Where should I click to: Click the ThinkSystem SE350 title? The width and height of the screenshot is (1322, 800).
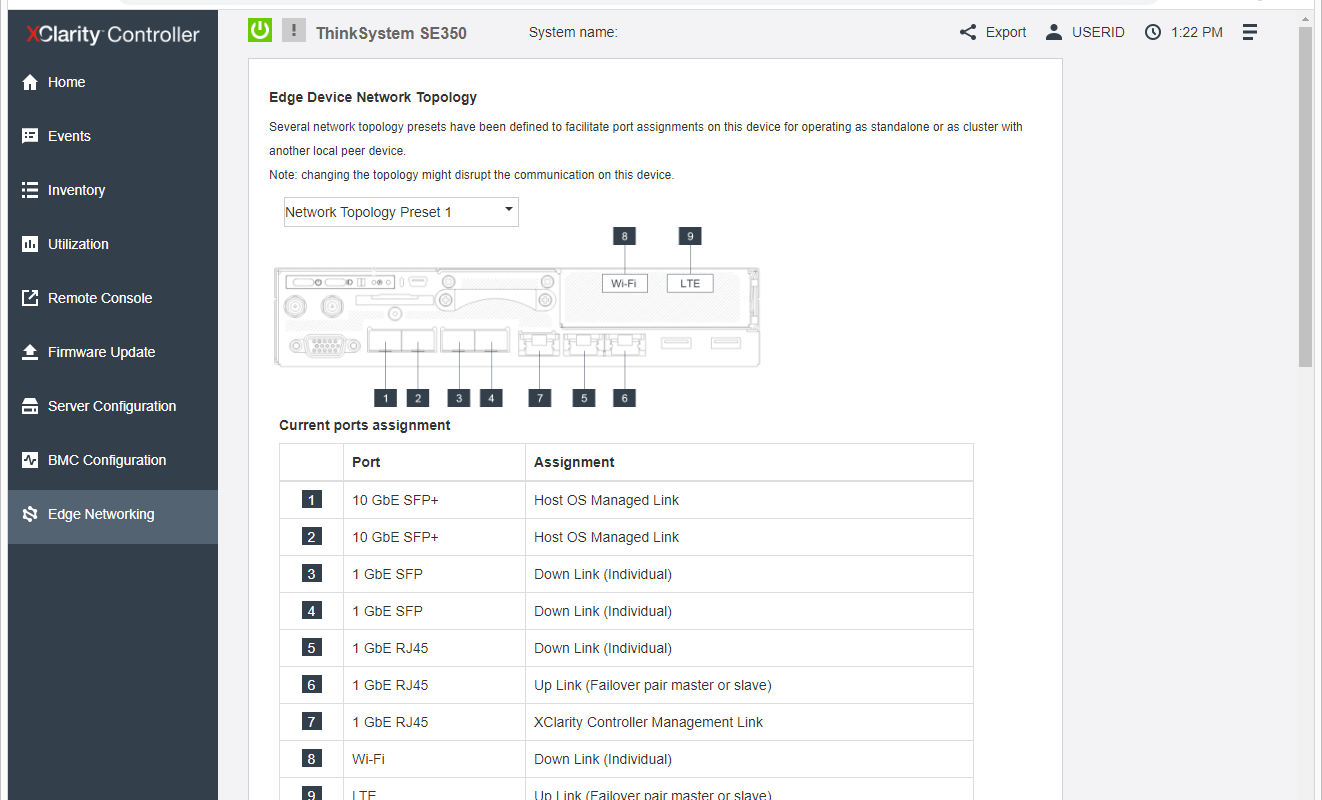391,33
